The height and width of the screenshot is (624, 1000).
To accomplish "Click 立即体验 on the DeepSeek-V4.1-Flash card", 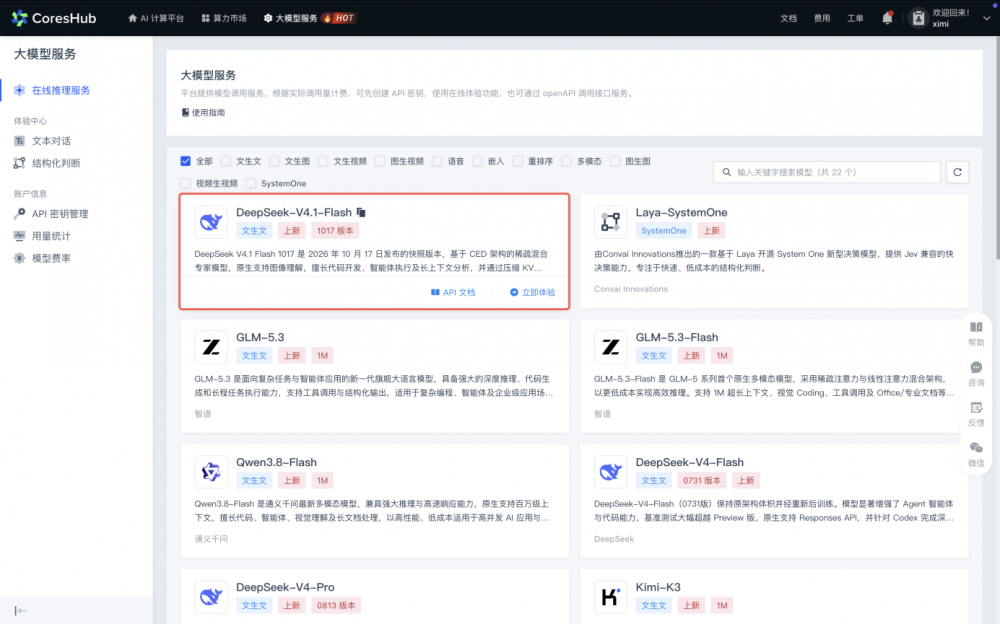I will (533, 292).
